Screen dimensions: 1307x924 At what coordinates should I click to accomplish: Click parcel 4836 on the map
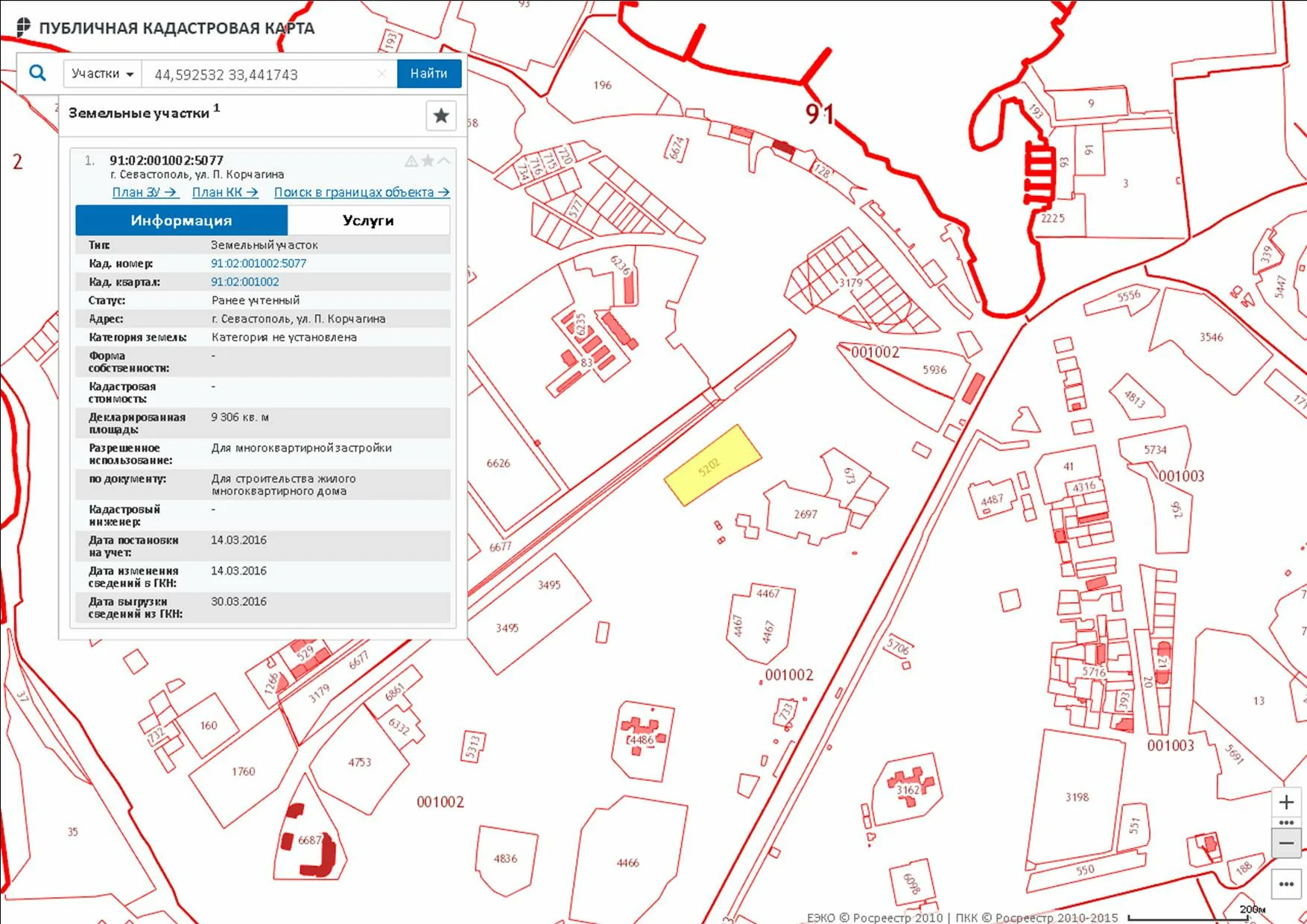pos(505,858)
